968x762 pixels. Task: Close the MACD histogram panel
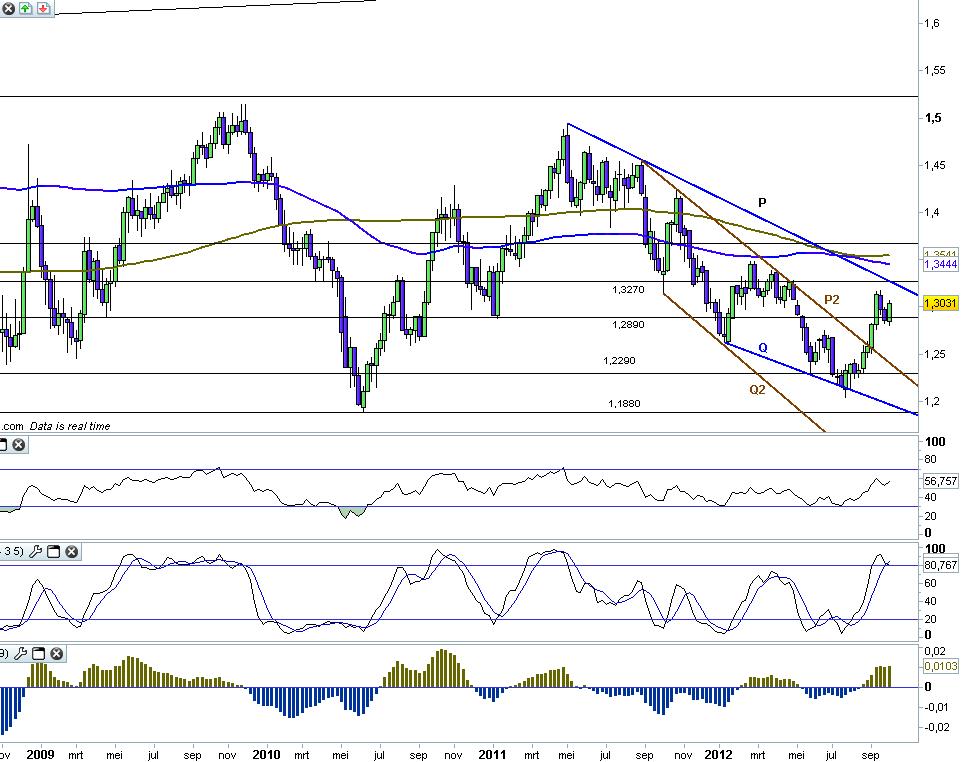[56, 653]
